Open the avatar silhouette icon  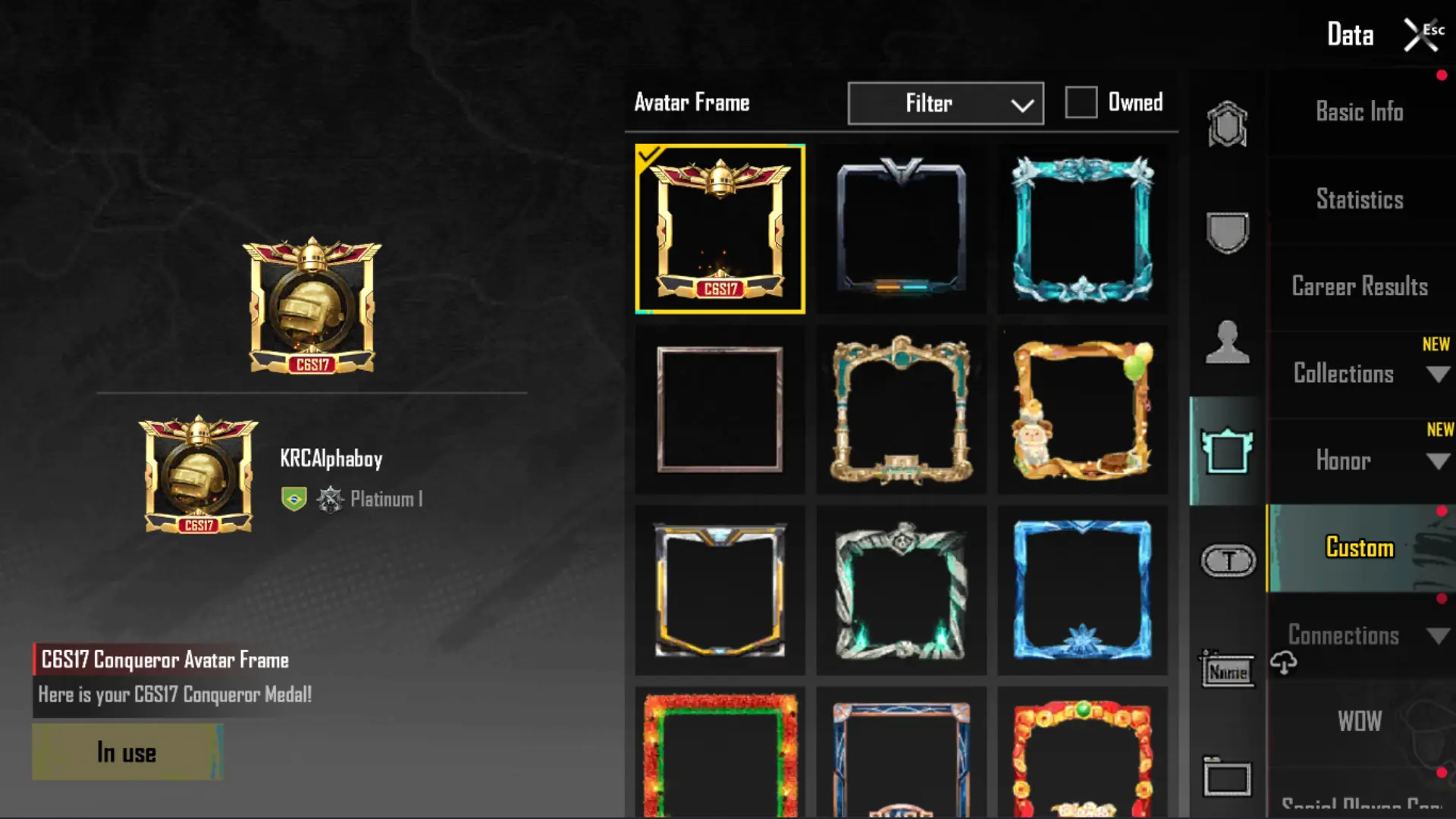pos(1227,342)
